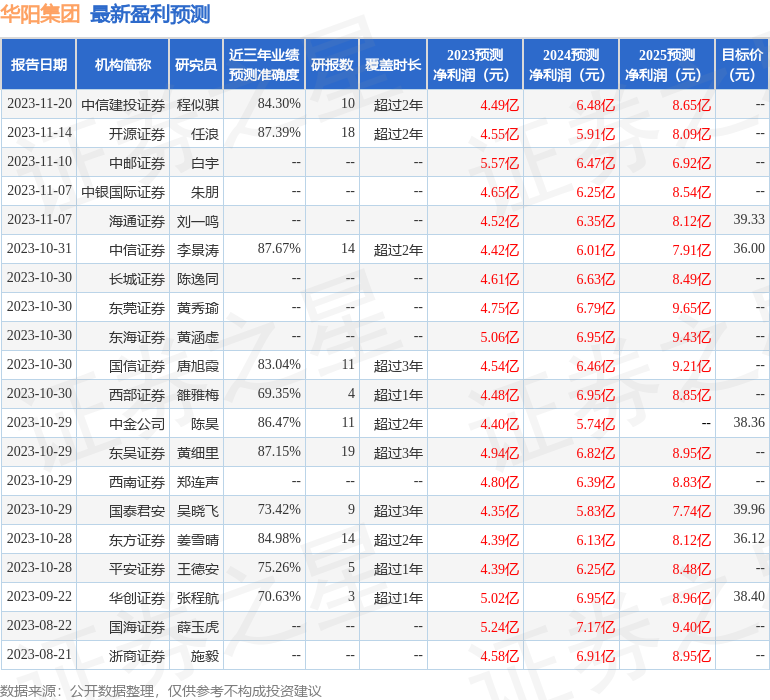Select the 2023-09-22 date cell
Screen dimensions: 770x700
pos(39,596)
